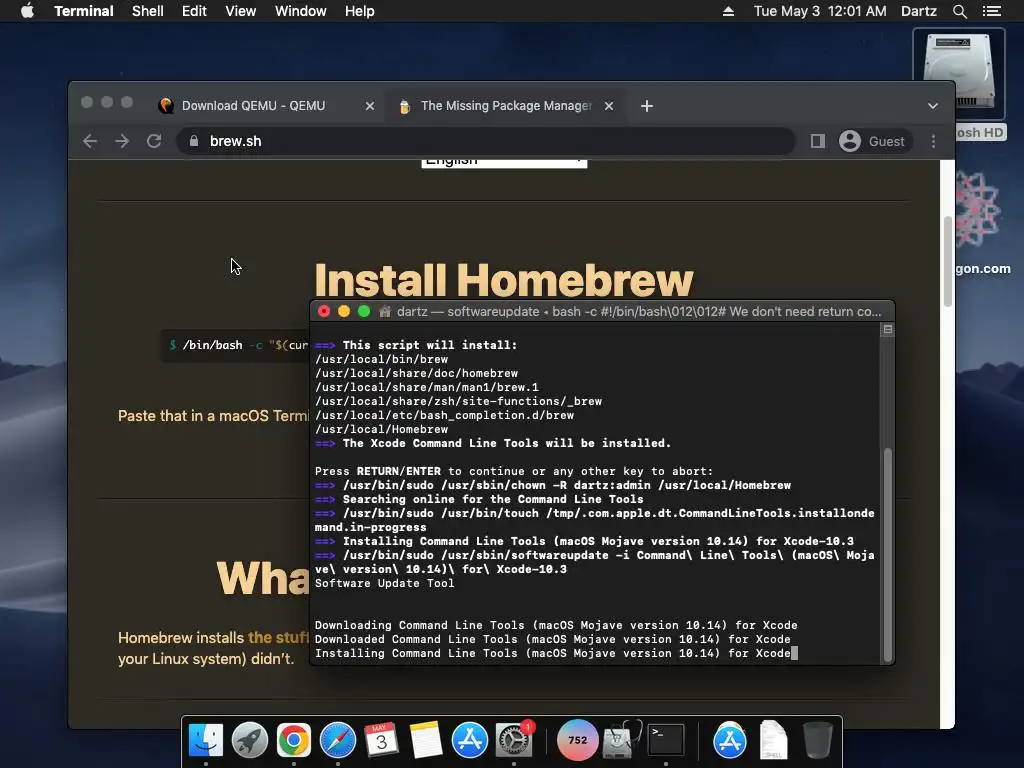Click 'Software Update Tool' line in Terminal
Viewport: 1024px width, 768px height.
tap(385, 583)
